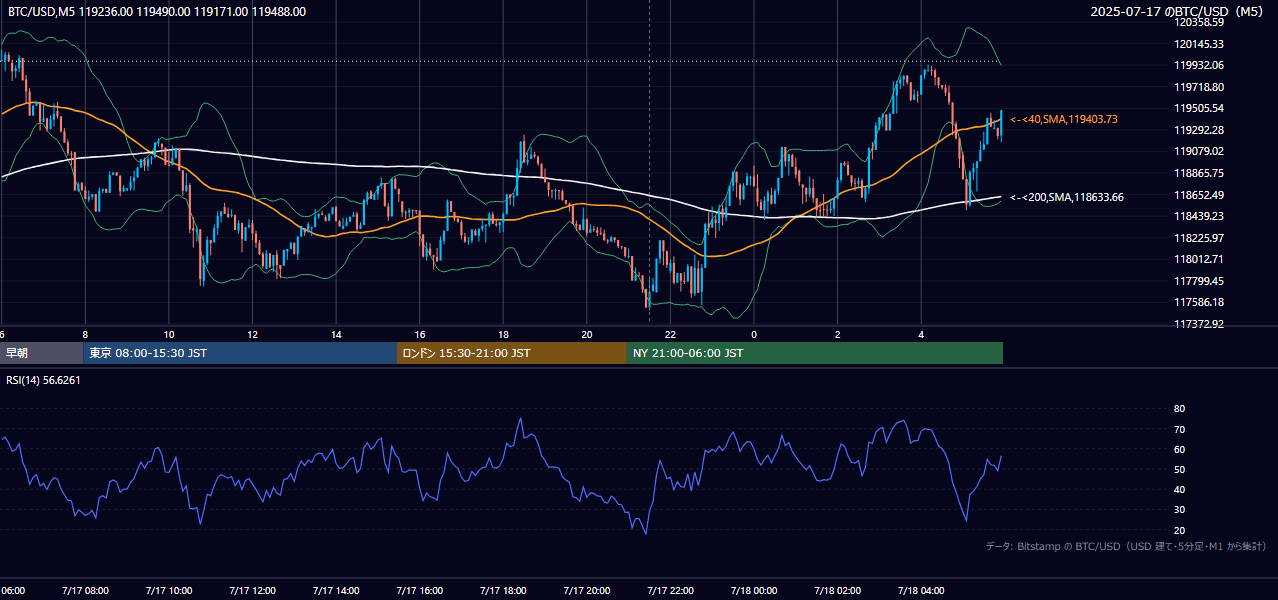Click hour label 8 under the price chart
Screen dimensions: 1278x600
(85, 334)
